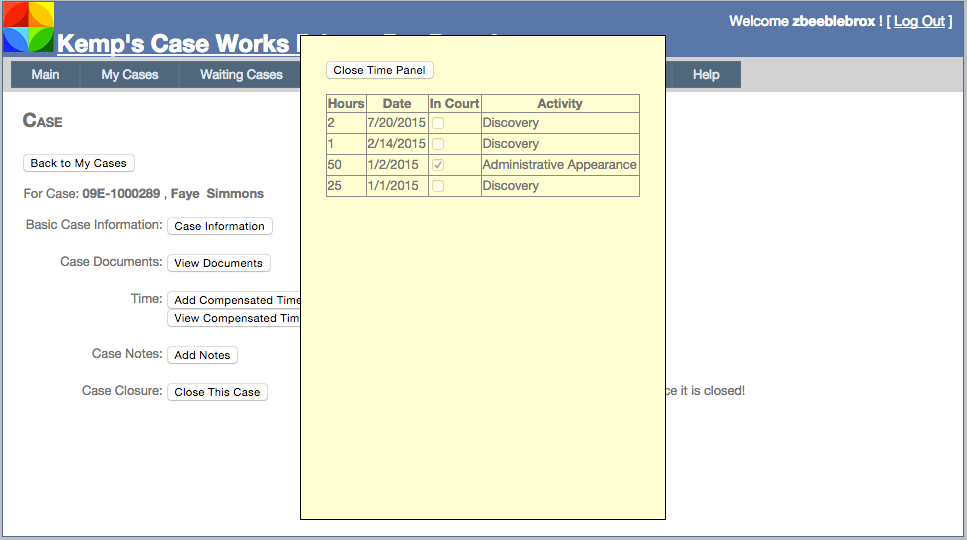This screenshot has width=967, height=540.
Task: Toggle In Court checkbox for 1/1/2015 entry
Action: click(438, 186)
